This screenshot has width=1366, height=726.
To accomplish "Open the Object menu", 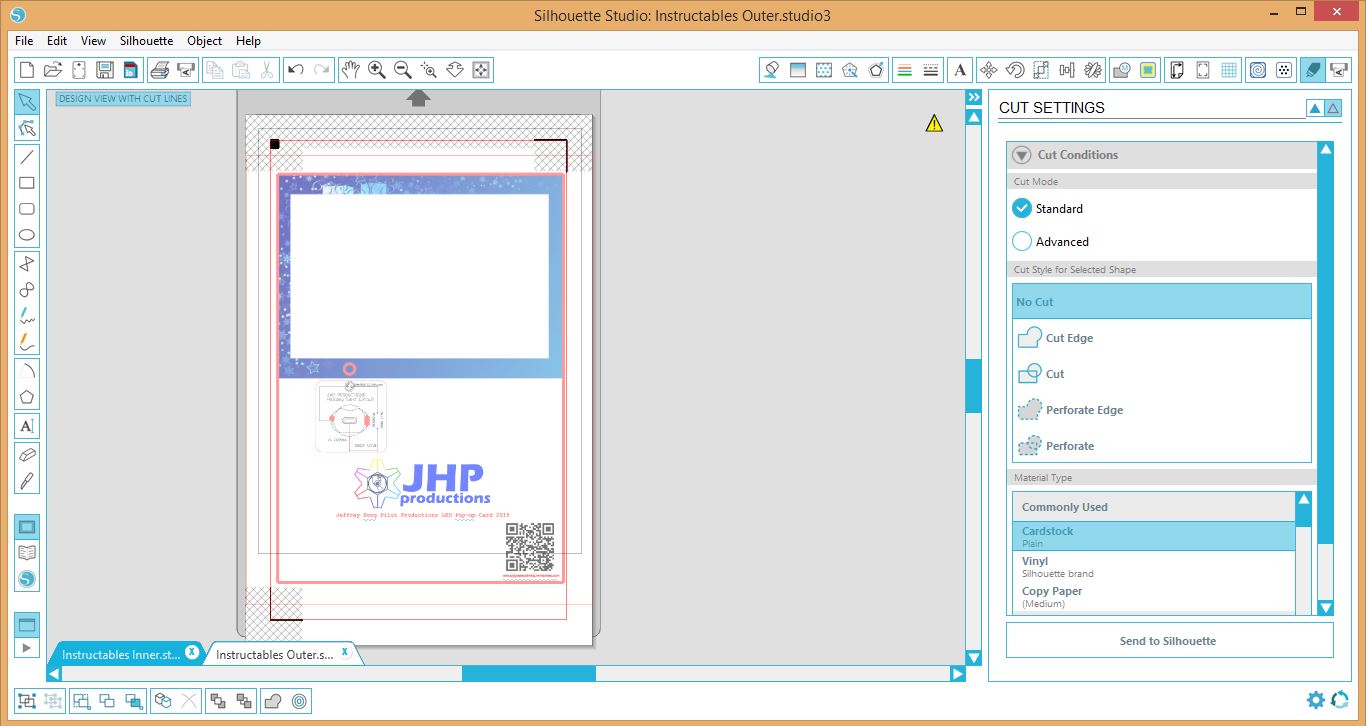I will pos(205,41).
